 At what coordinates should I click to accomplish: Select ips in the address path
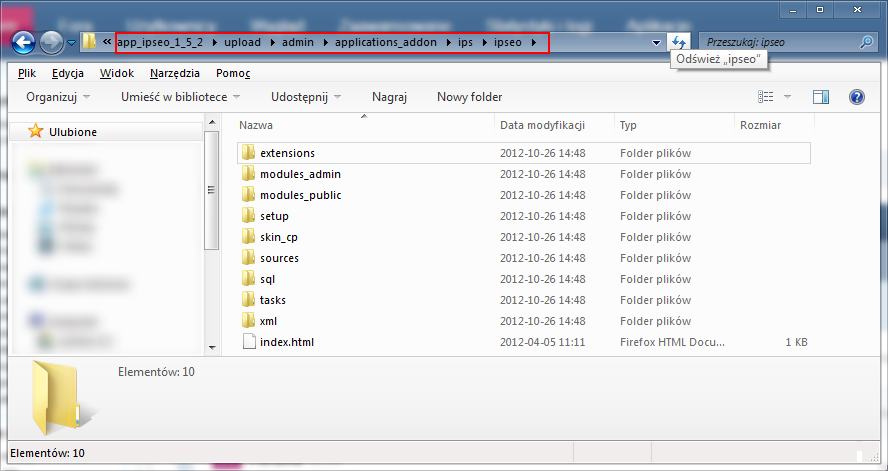tap(466, 42)
